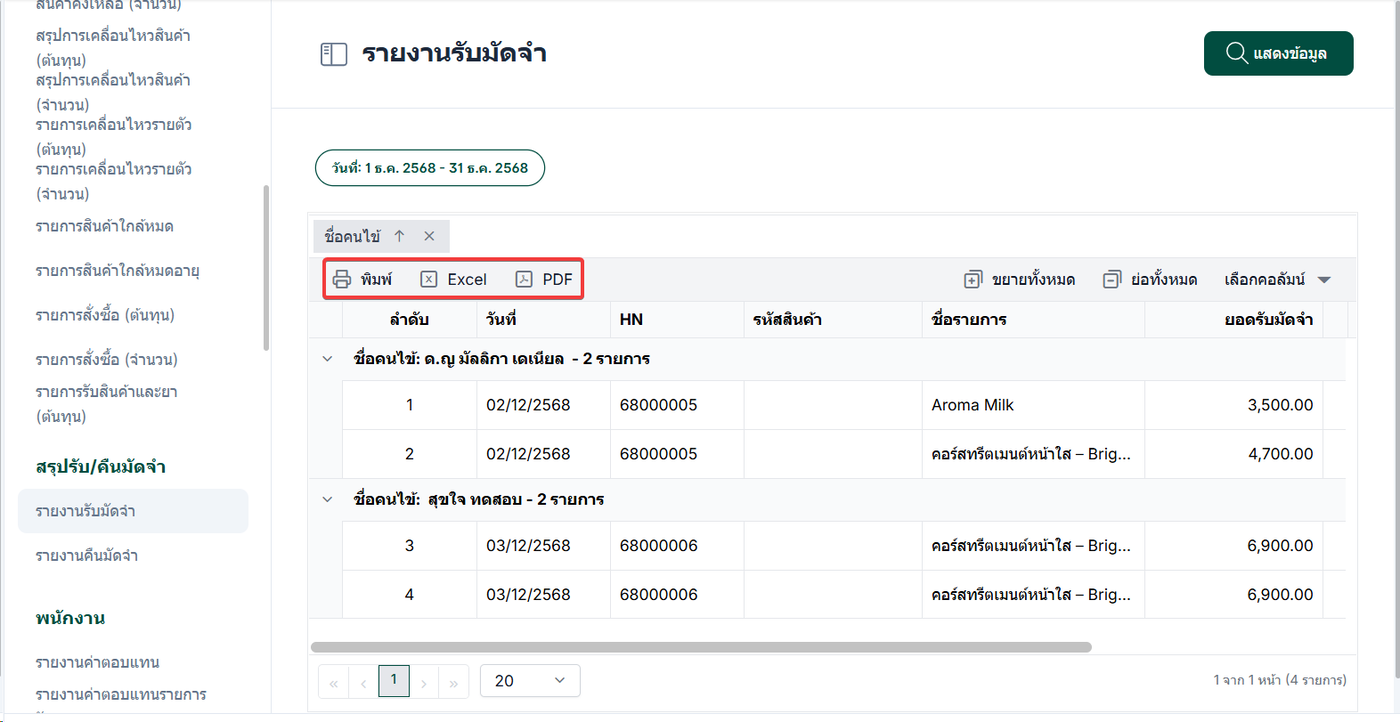The height and width of the screenshot is (722, 1400).
Task: Open รายการเคลื่อนไหวรายตัว (จำนวน) report
Action: [x=114, y=181]
